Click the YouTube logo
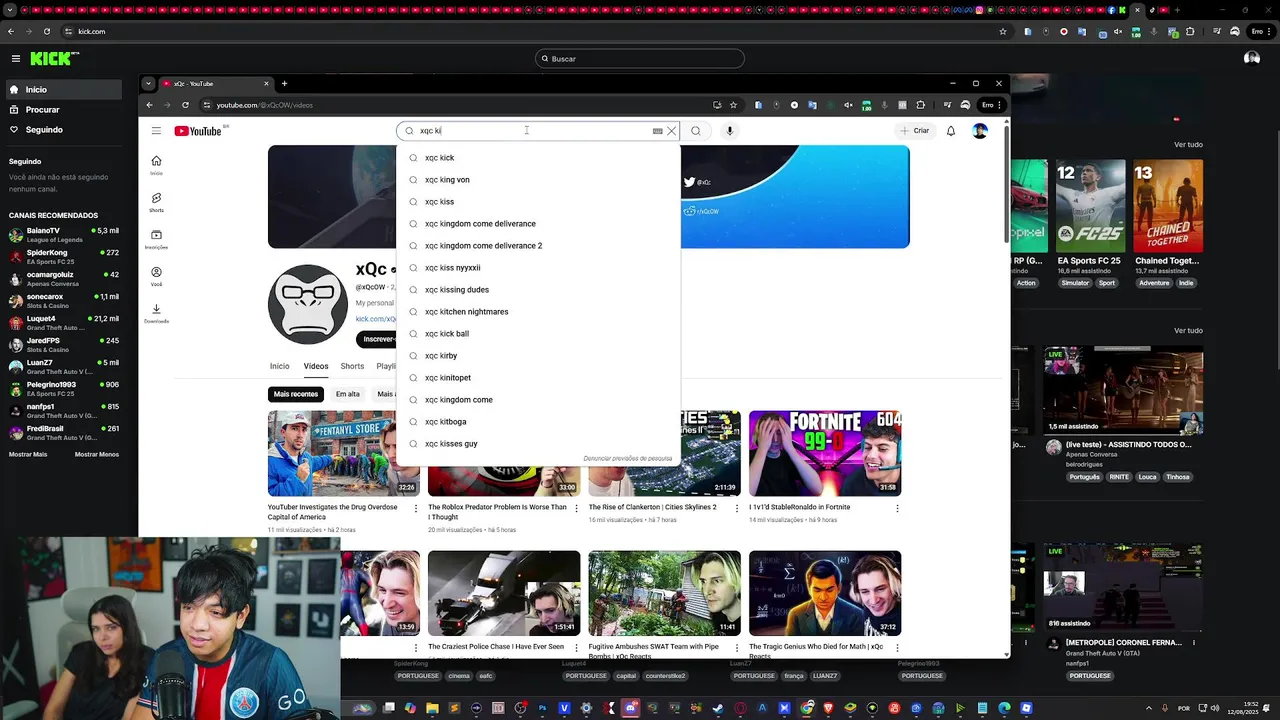 (x=198, y=131)
